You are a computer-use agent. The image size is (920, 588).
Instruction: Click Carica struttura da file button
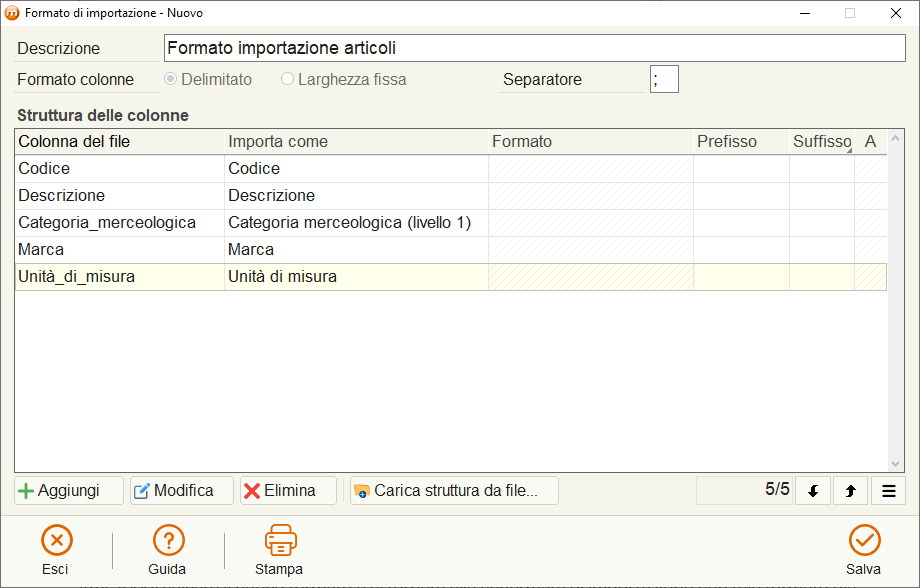pyautogui.click(x=454, y=491)
